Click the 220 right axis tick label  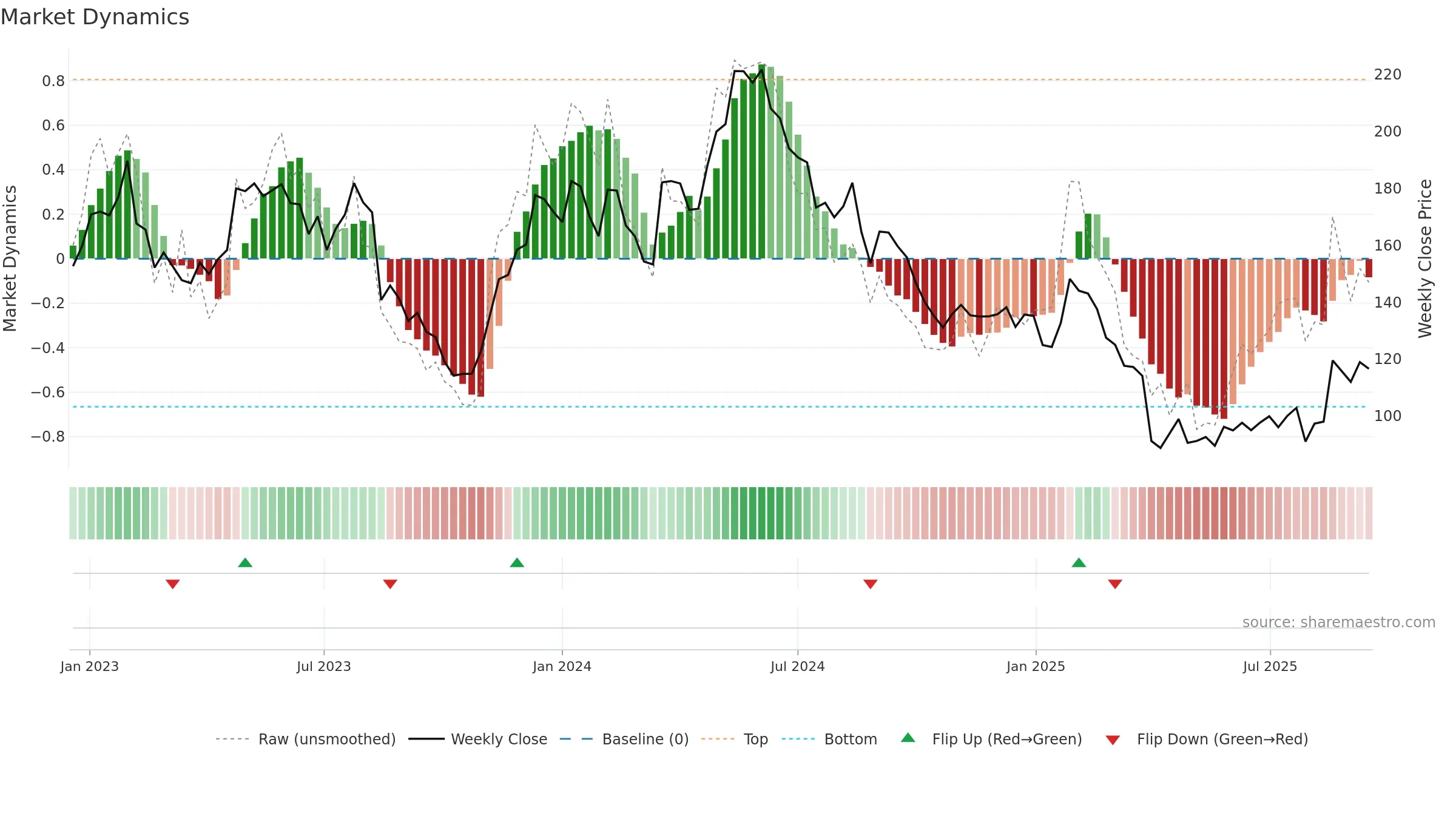point(1388,74)
